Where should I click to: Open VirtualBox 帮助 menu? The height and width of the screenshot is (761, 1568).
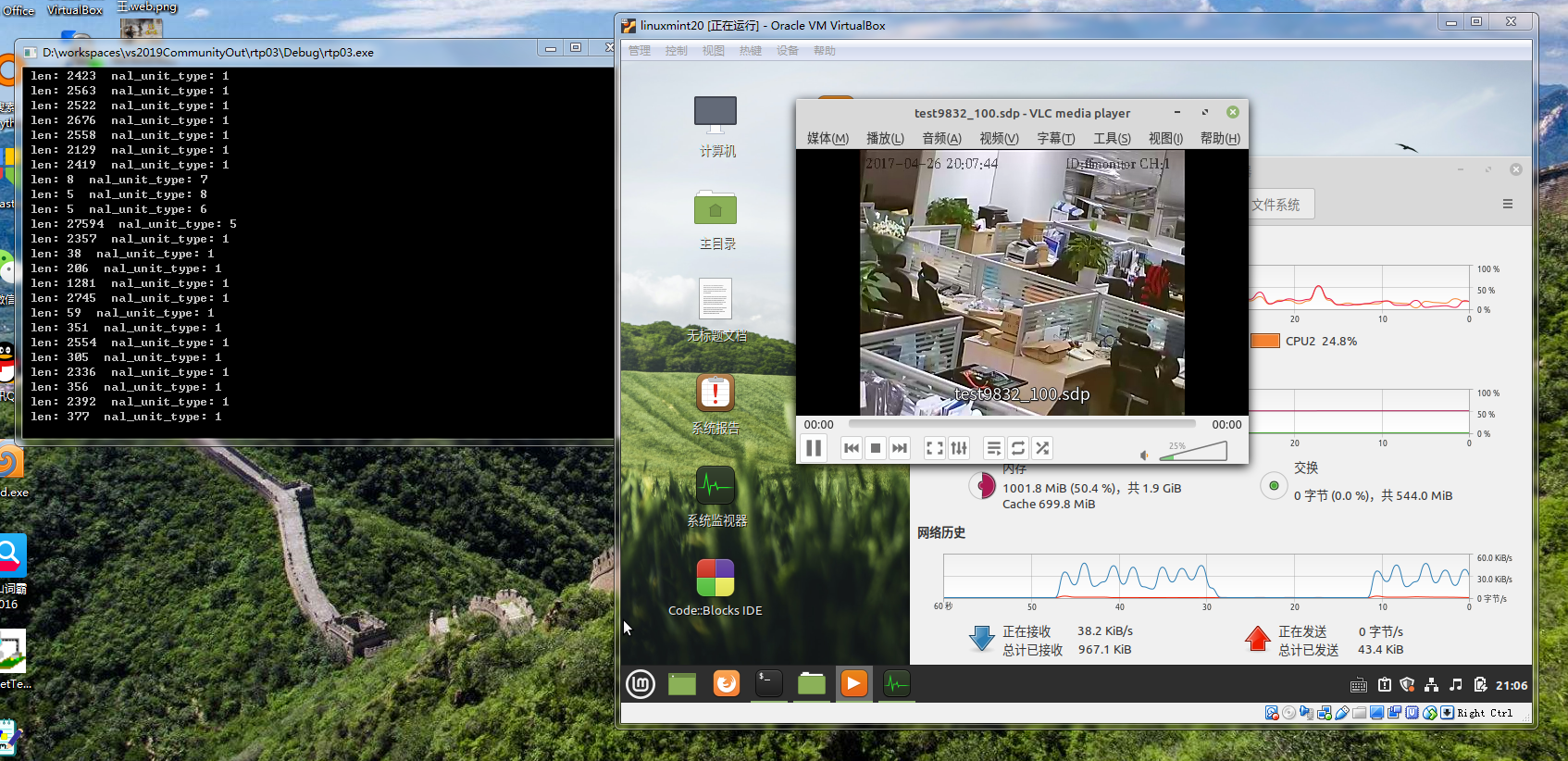click(825, 51)
